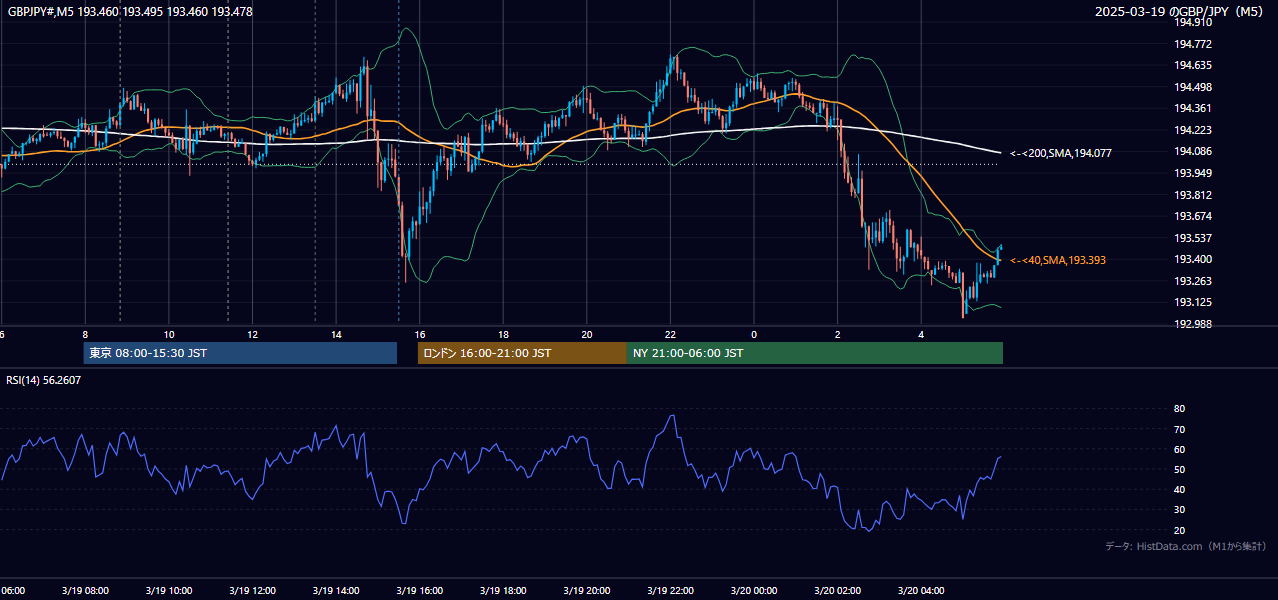Viewport: 1278px width, 600px height.
Task: Click price axis value 194.635
Action: pyautogui.click(x=1193, y=65)
